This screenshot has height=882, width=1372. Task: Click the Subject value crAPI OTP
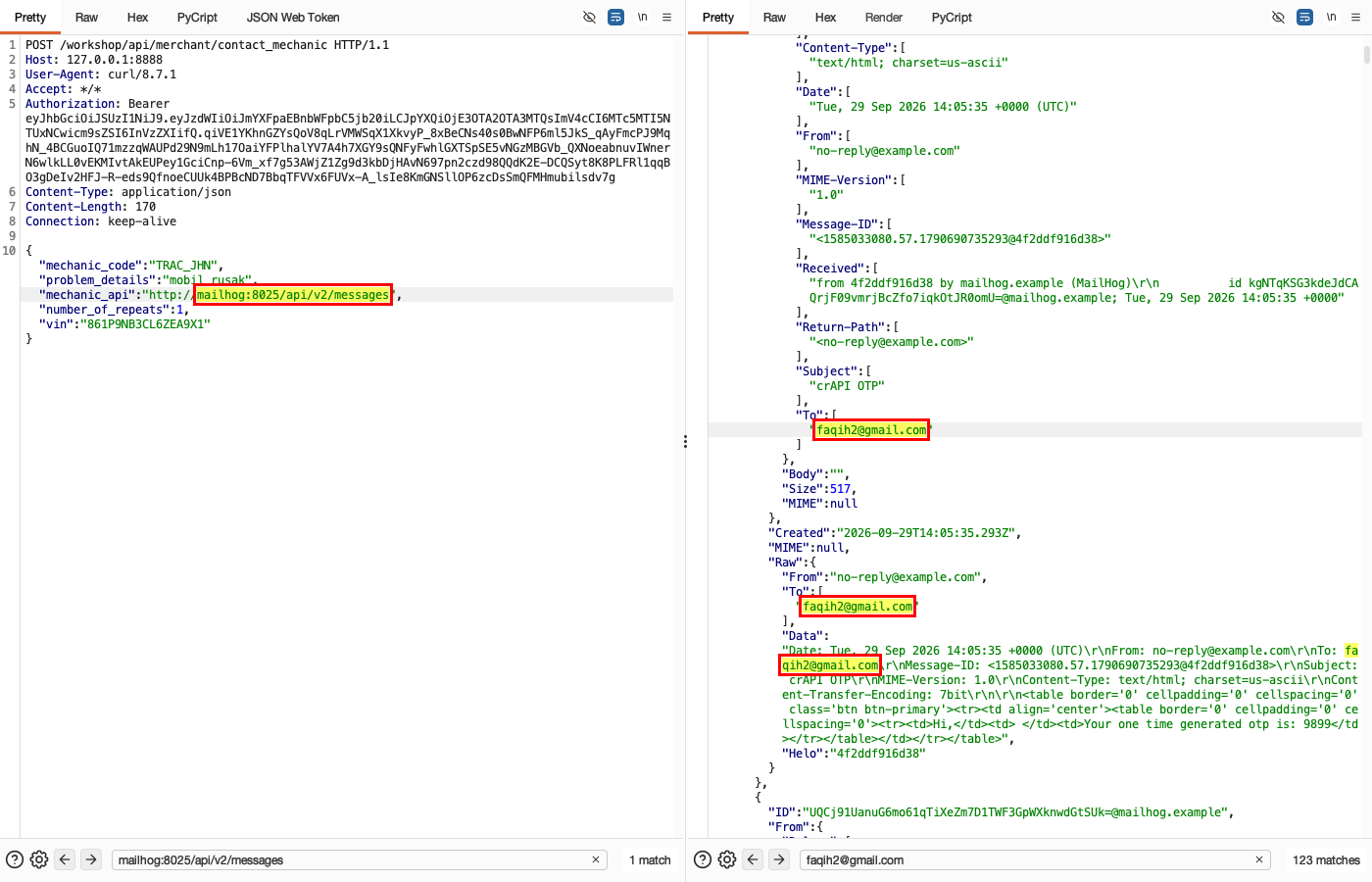[x=847, y=386]
